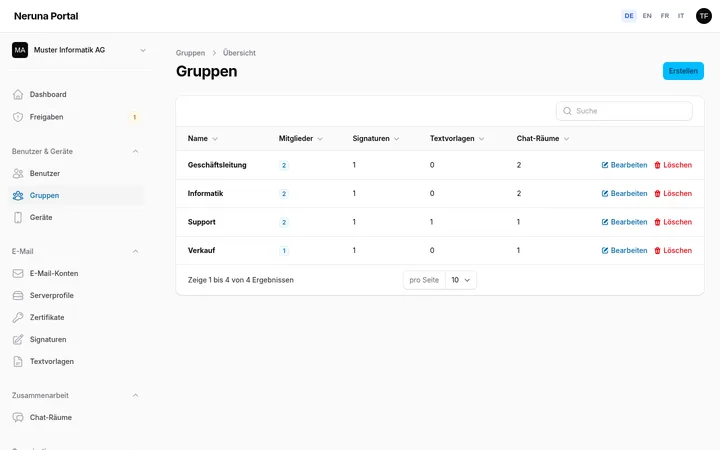Open E-Mail-Konten page
The height and width of the screenshot is (450, 720).
pyautogui.click(x=76, y=274)
